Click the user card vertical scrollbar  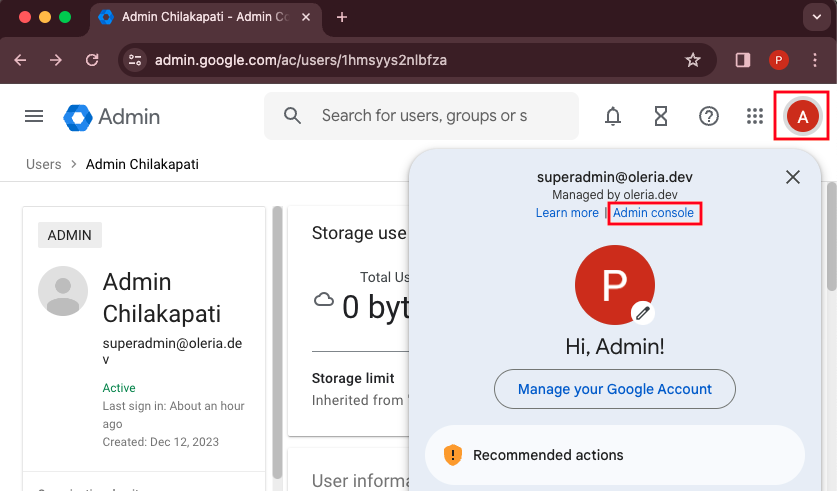coord(277,342)
